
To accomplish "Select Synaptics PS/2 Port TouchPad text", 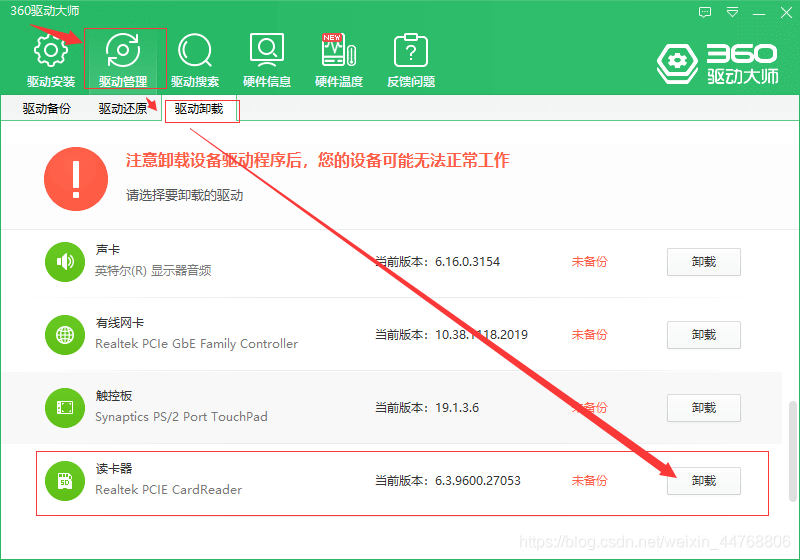I will click(x=181, y=417).
